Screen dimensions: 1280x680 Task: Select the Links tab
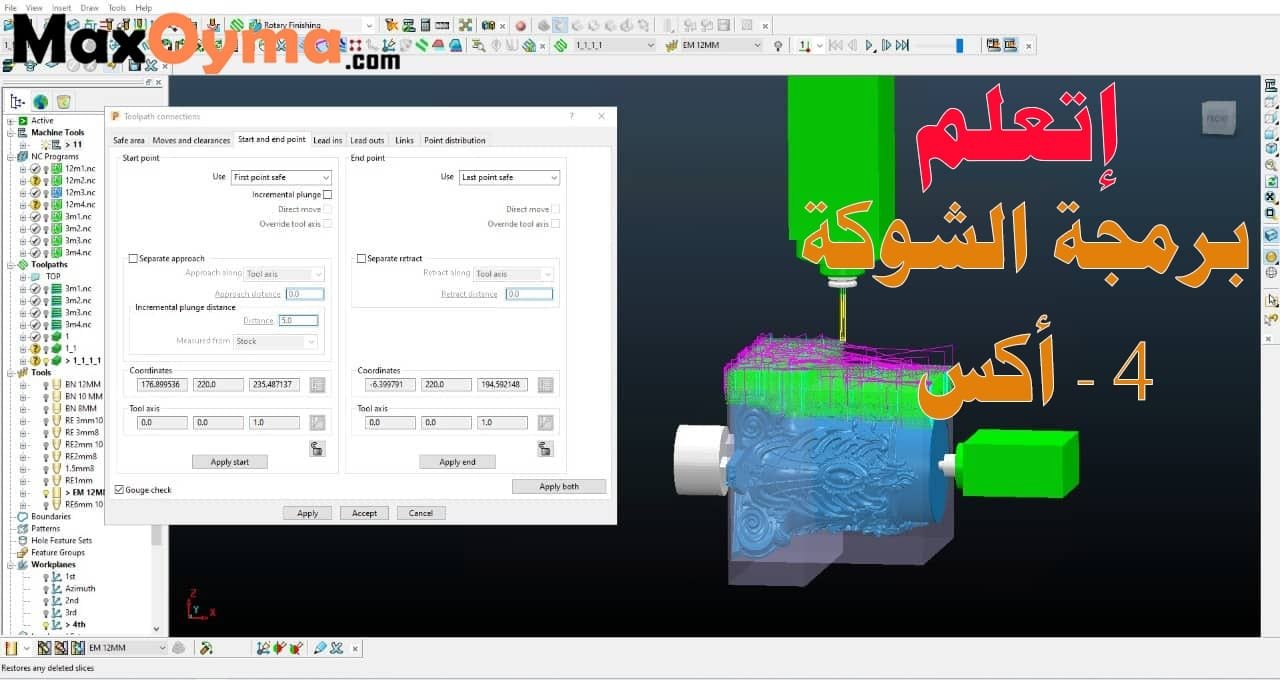click(404, 140)
